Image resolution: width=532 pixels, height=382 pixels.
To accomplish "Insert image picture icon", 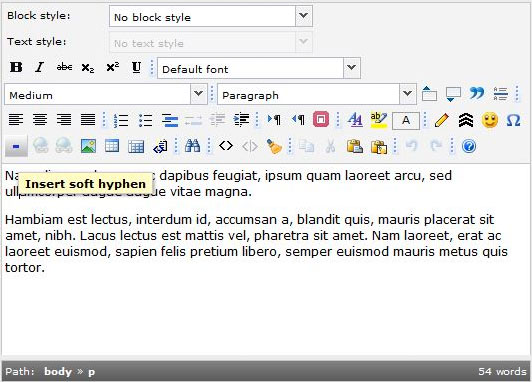I will point(88,146).
